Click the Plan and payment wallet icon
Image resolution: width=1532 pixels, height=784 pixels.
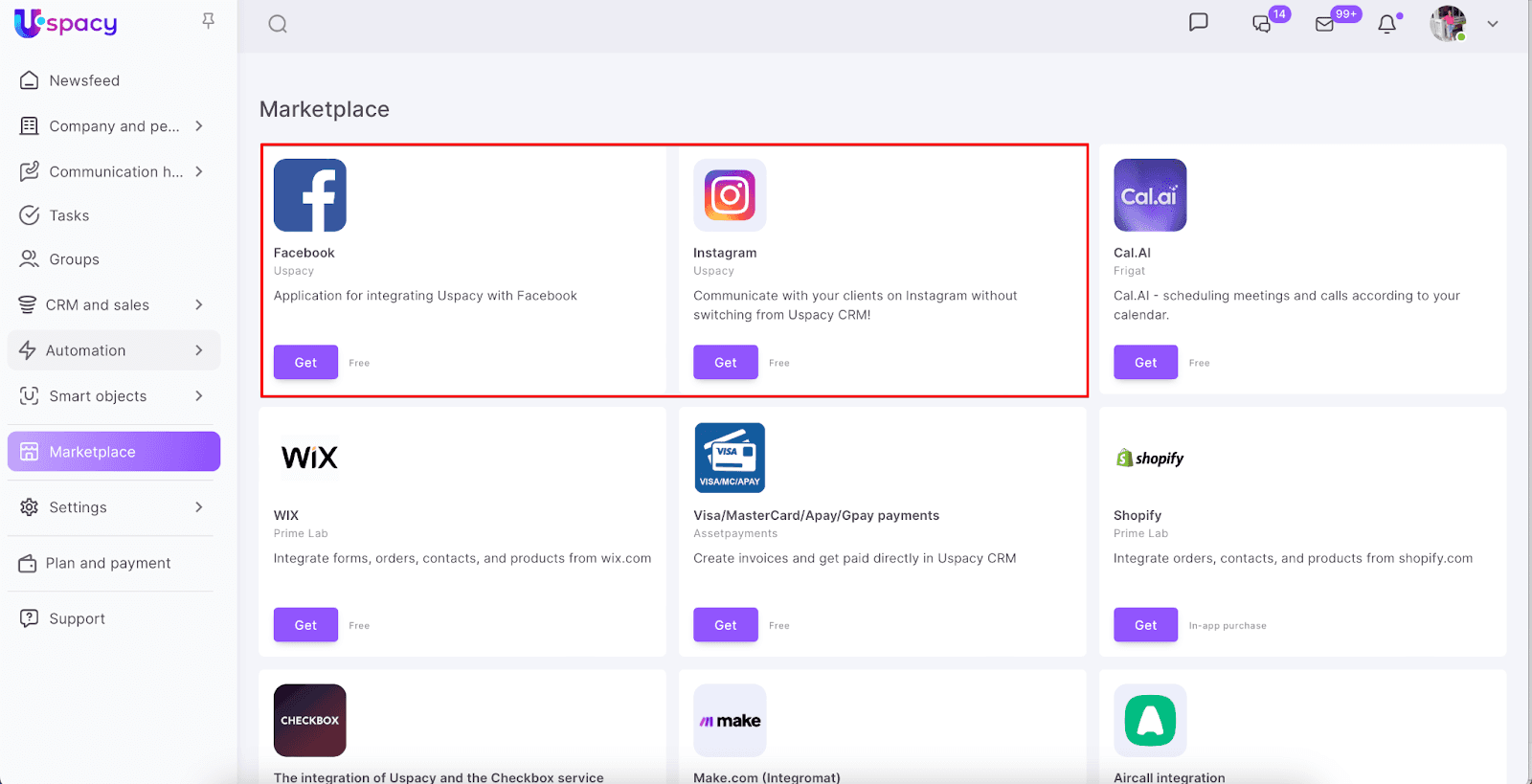(28, 564)
